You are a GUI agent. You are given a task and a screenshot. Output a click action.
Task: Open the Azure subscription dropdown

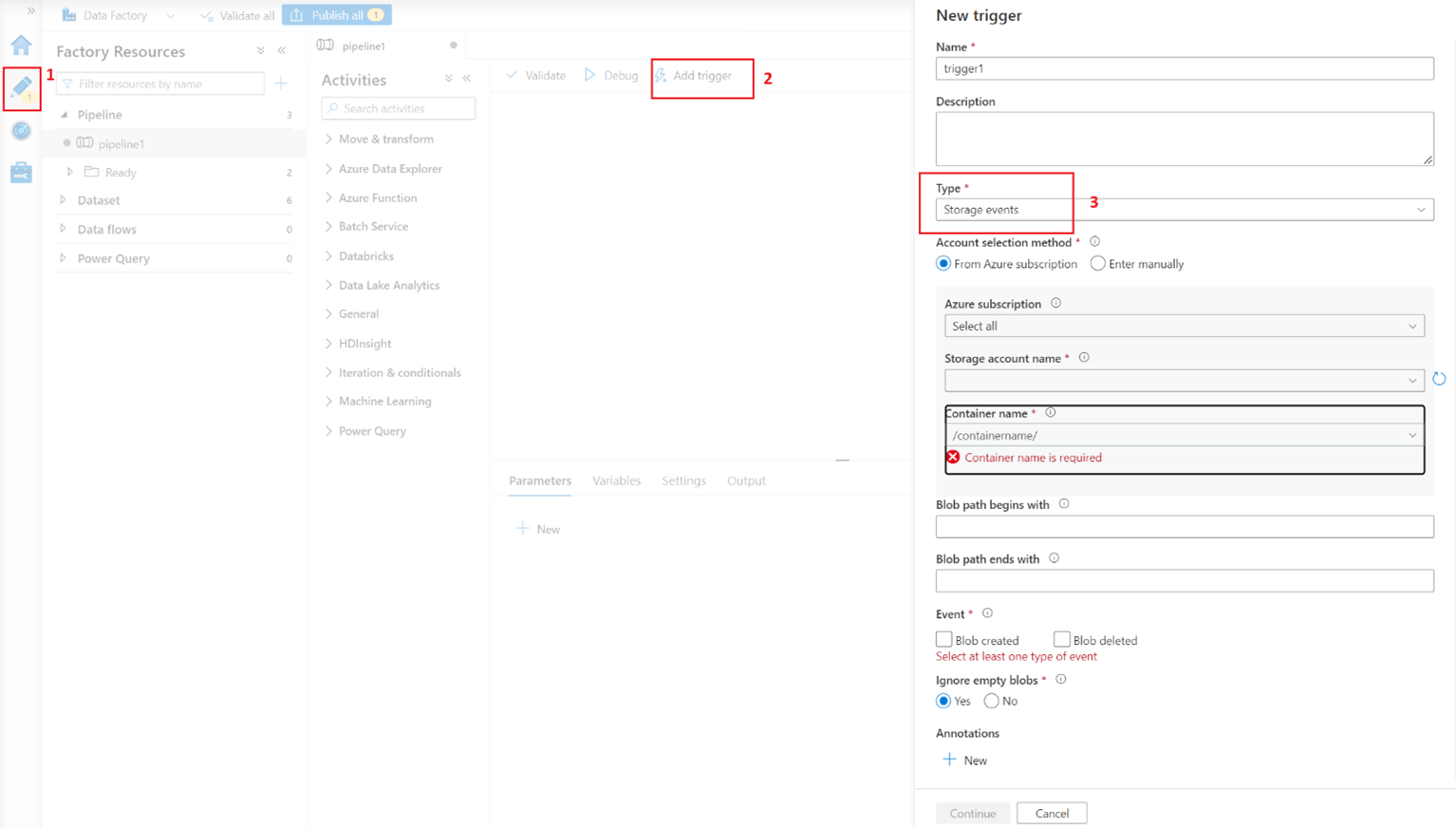click(1185, 326)
